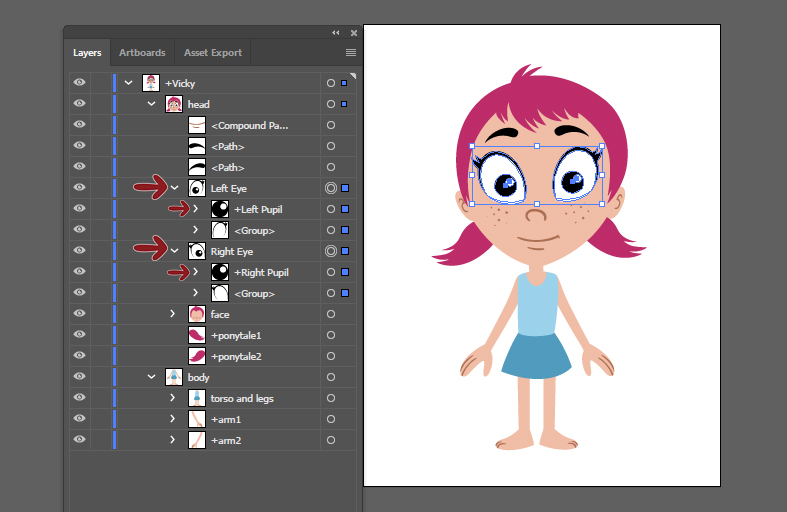The height and width of the screenshot is (512, 787).
Task: Hide the body layer eye icon
Action: [80, 377]
